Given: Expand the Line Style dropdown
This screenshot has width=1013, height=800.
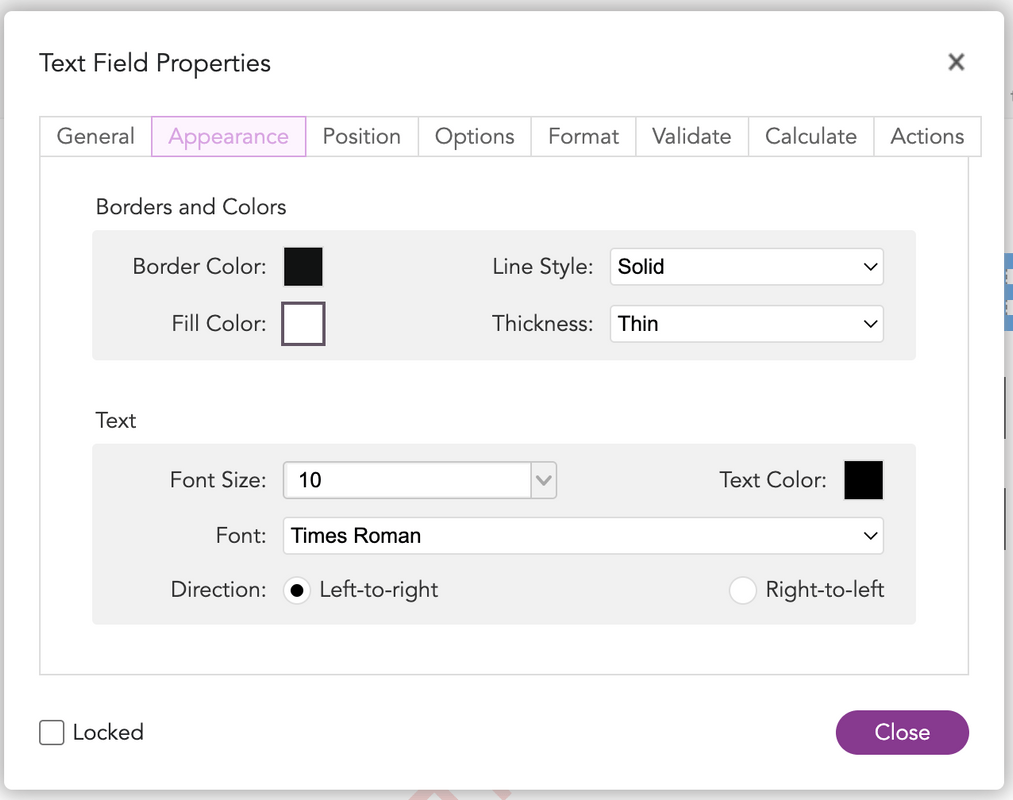Looking at the screenshot, I should coord(747,266).
